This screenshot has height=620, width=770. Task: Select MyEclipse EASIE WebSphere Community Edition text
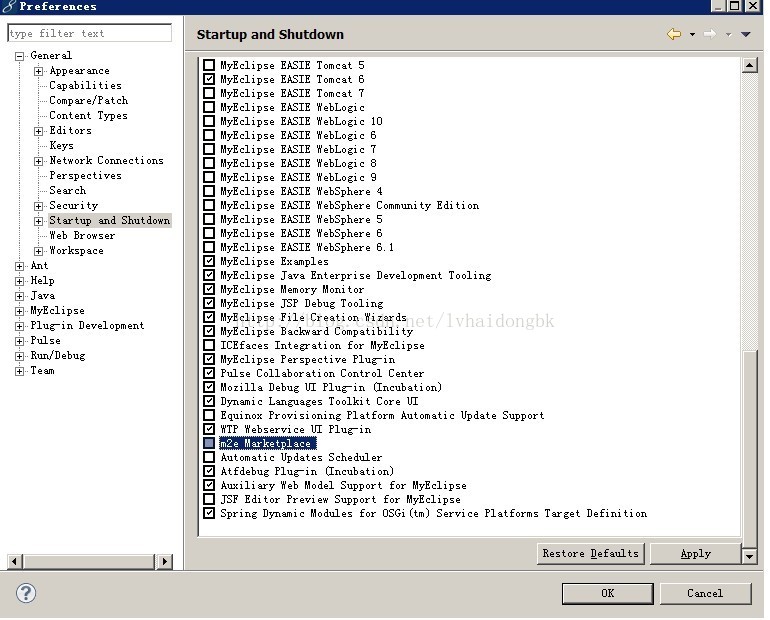(x=349, y=205)
